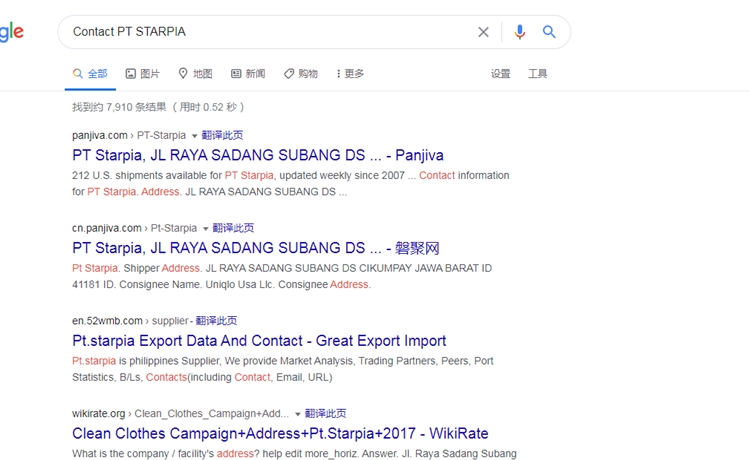
Task: Open 工具 (Tools) options
Action: [538, 74]
